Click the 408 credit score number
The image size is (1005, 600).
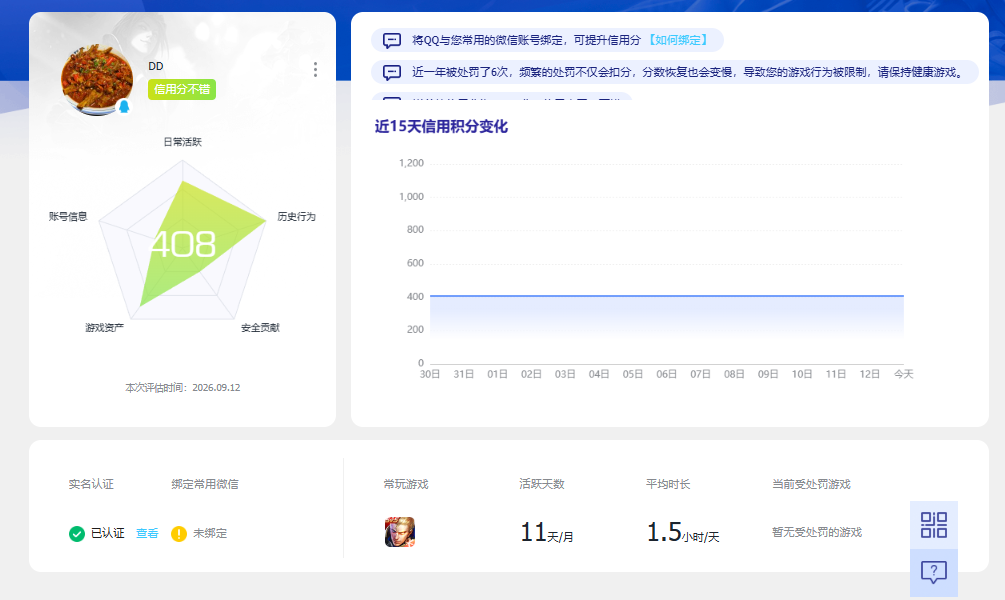tap(183, 244)
